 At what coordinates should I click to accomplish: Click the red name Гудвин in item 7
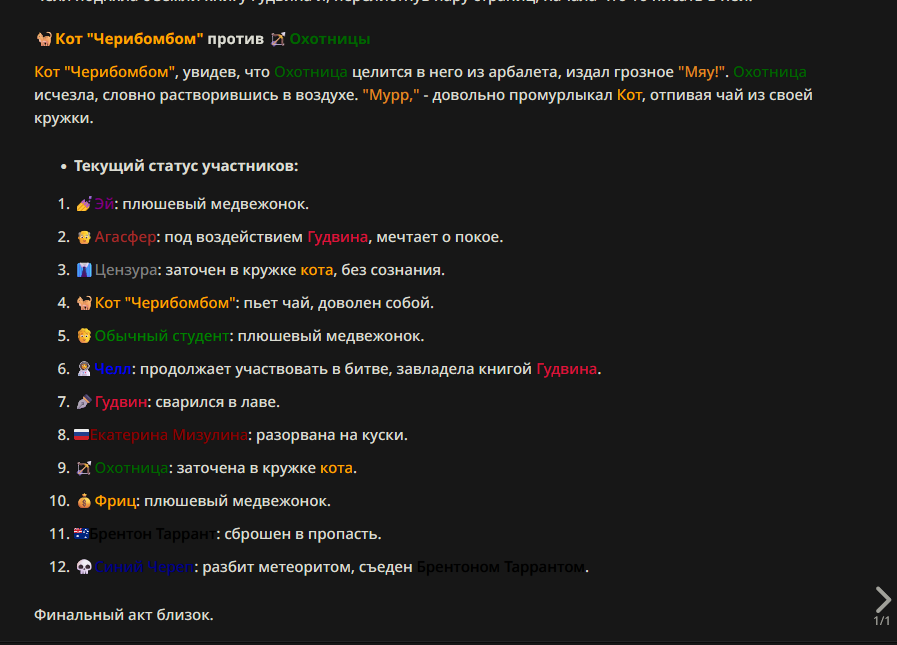click(121, 402)
